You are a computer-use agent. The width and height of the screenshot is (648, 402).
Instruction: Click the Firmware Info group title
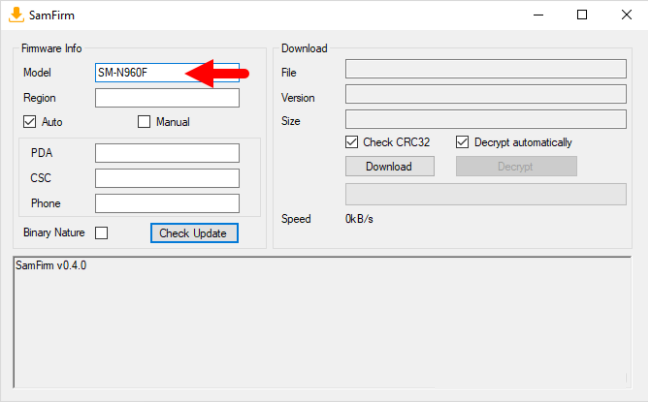point(52,48)
